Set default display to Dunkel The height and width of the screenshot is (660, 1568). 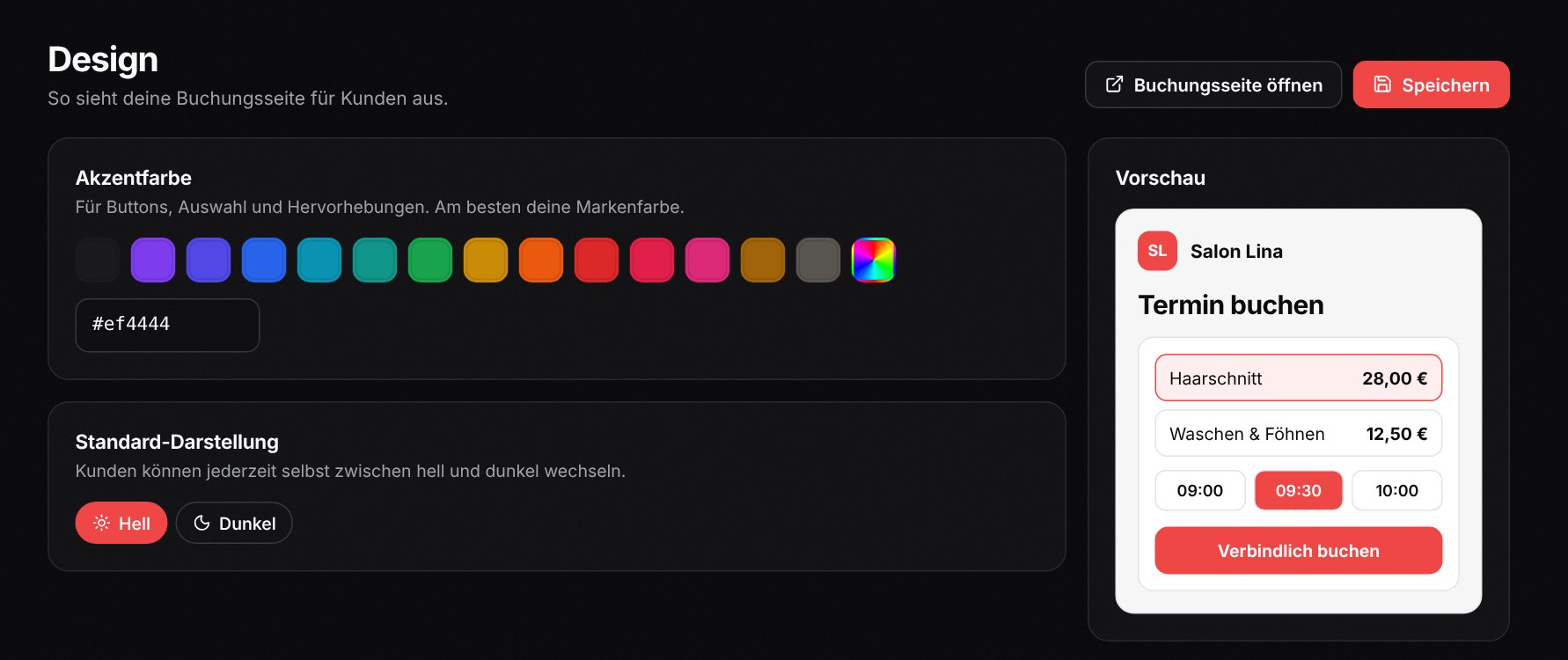(234, 523)
